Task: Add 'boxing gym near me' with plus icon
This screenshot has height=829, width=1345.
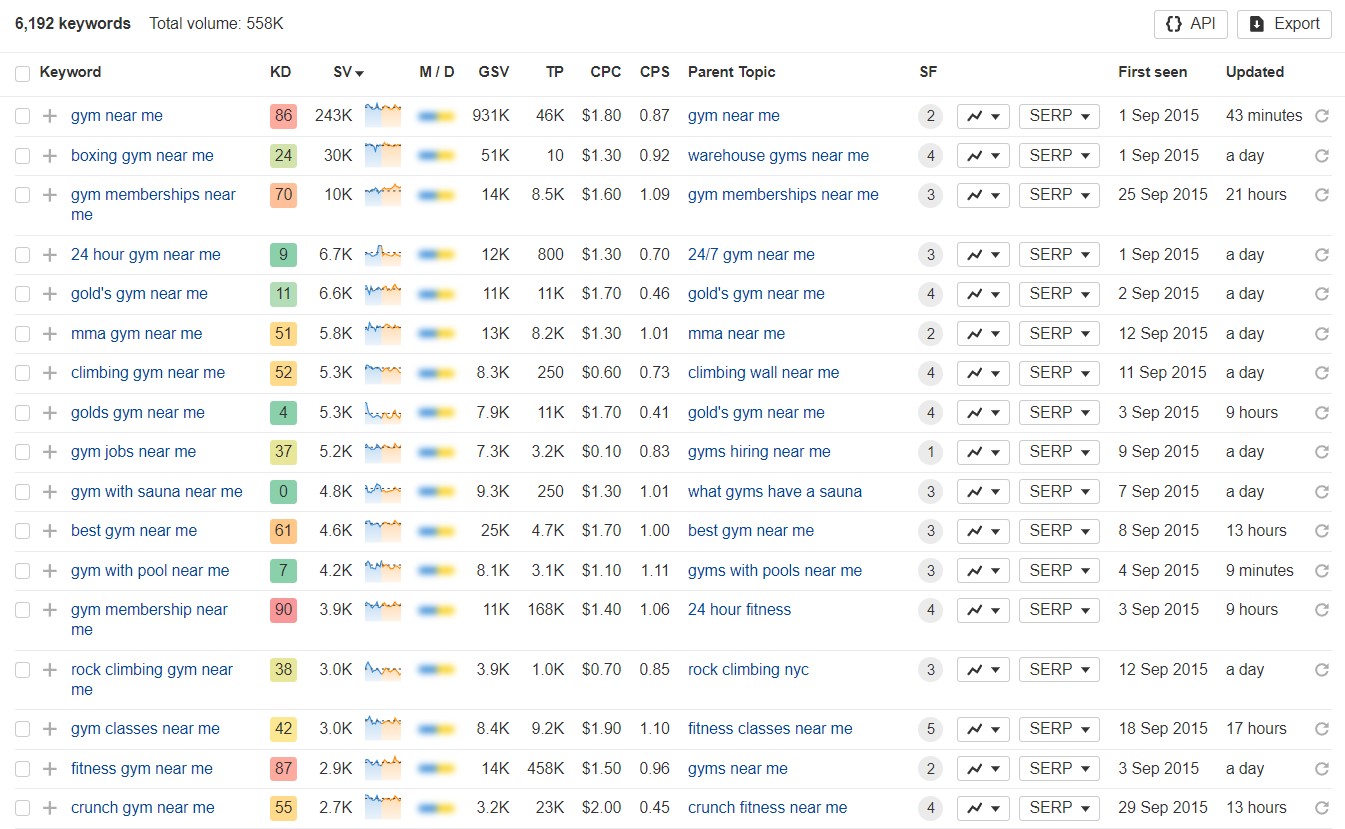Action: [x=50, y=156]
